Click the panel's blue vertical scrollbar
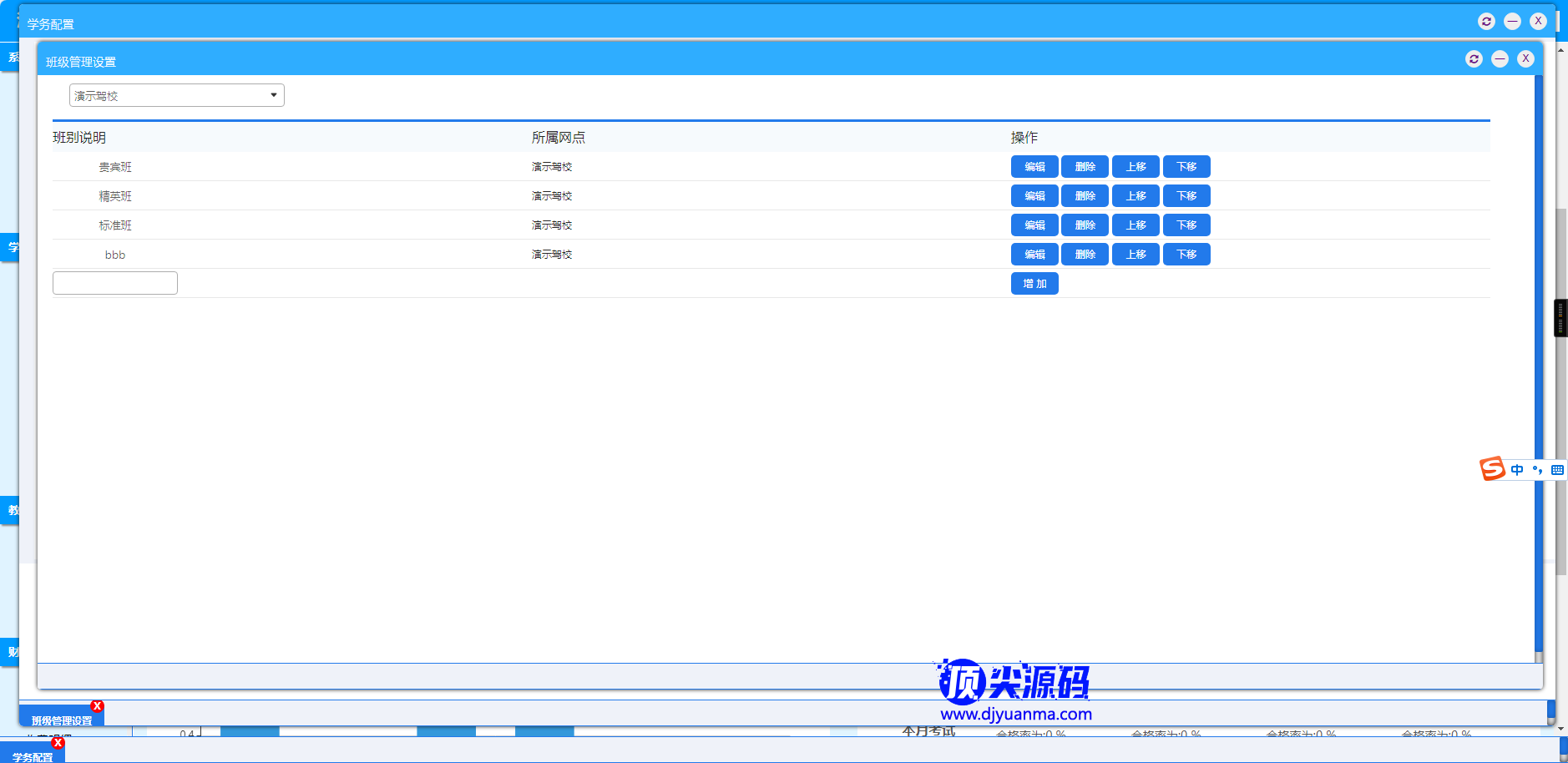Screen dimensions: 1568x763 pyautogui.click(x=1538, y=367)
